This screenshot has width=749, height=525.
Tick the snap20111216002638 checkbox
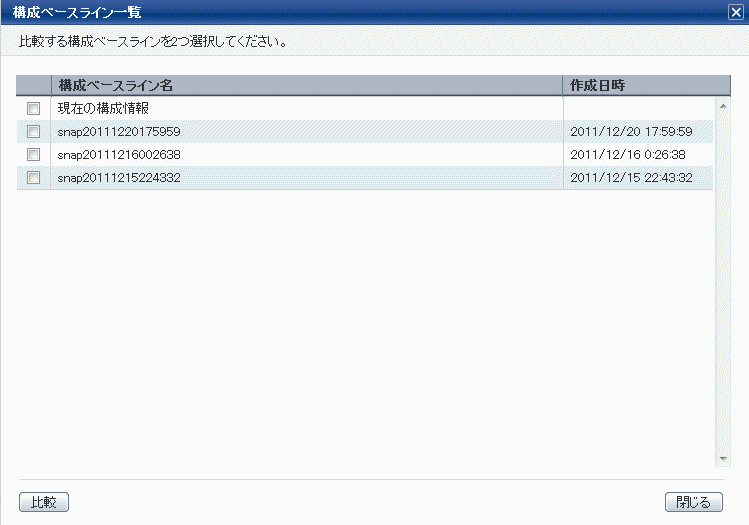(x=33, y=154)
